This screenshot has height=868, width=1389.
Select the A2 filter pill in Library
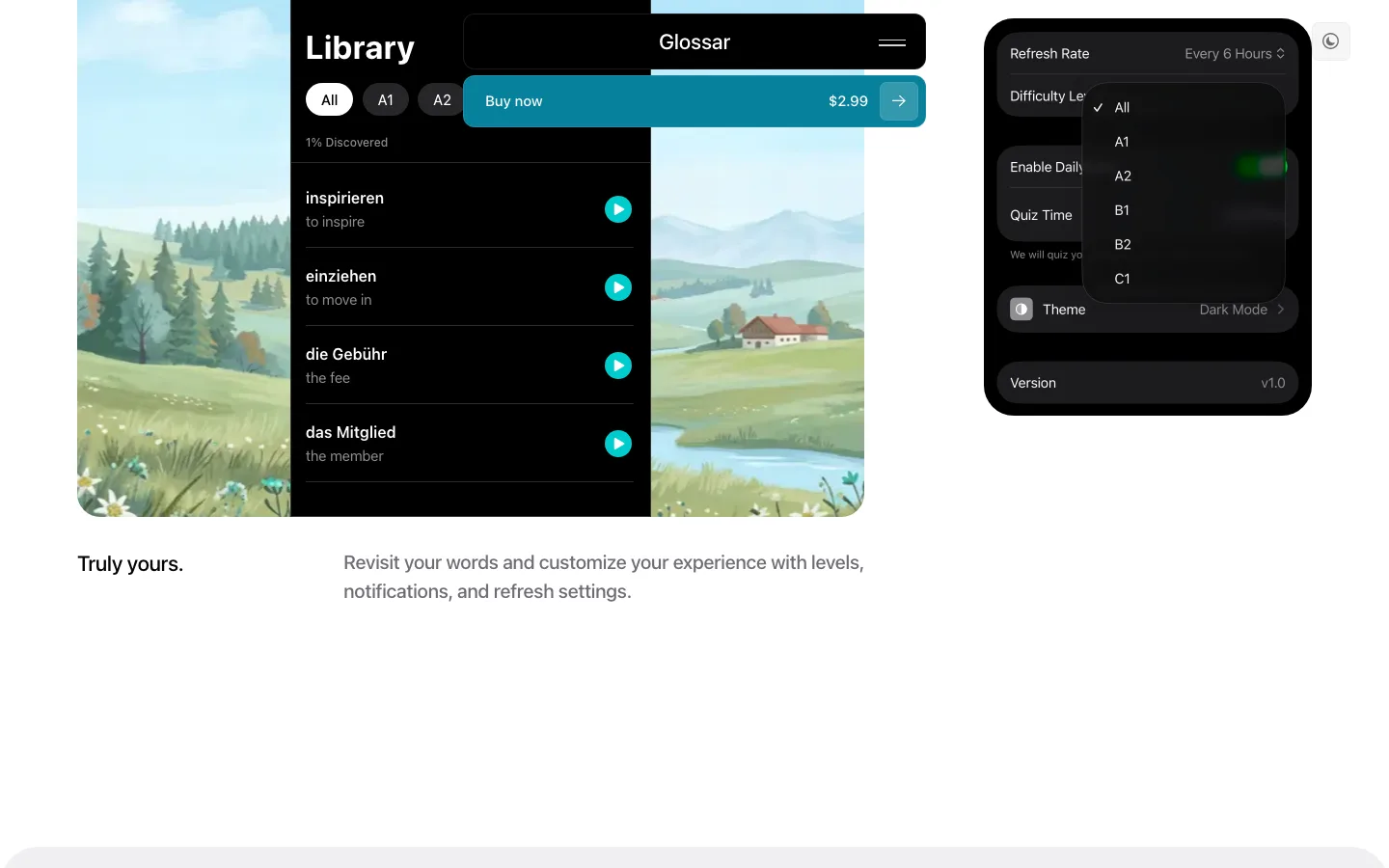[442, 100]
